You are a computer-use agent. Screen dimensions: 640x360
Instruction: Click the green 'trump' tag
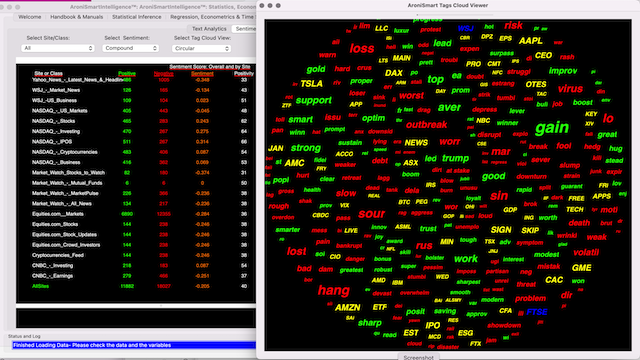[x=456, y=158]
